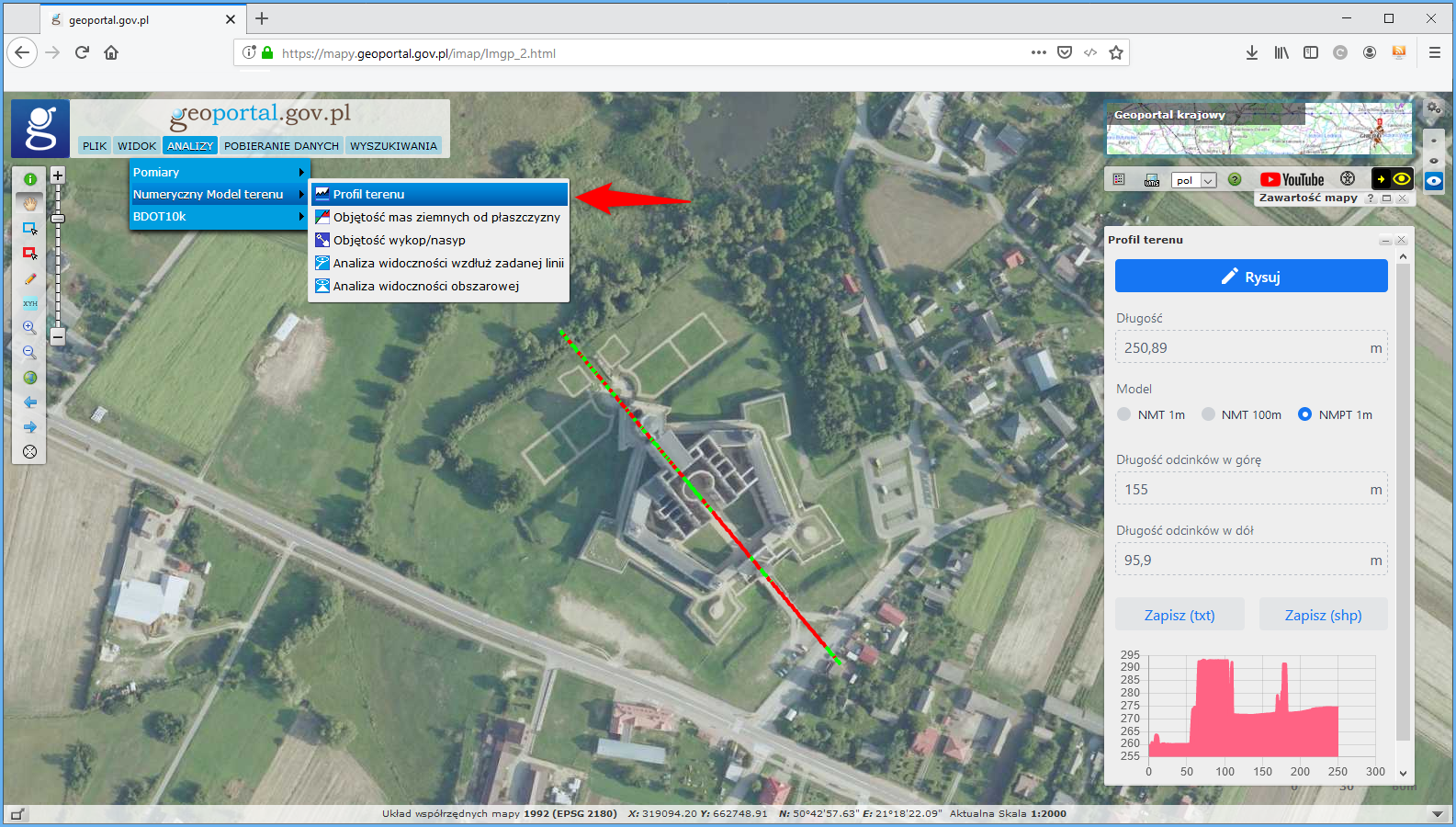This screenshot has width=1456, height=827.
Task: Go back to previous map view arrow
Action: click(x=29, y=402)
